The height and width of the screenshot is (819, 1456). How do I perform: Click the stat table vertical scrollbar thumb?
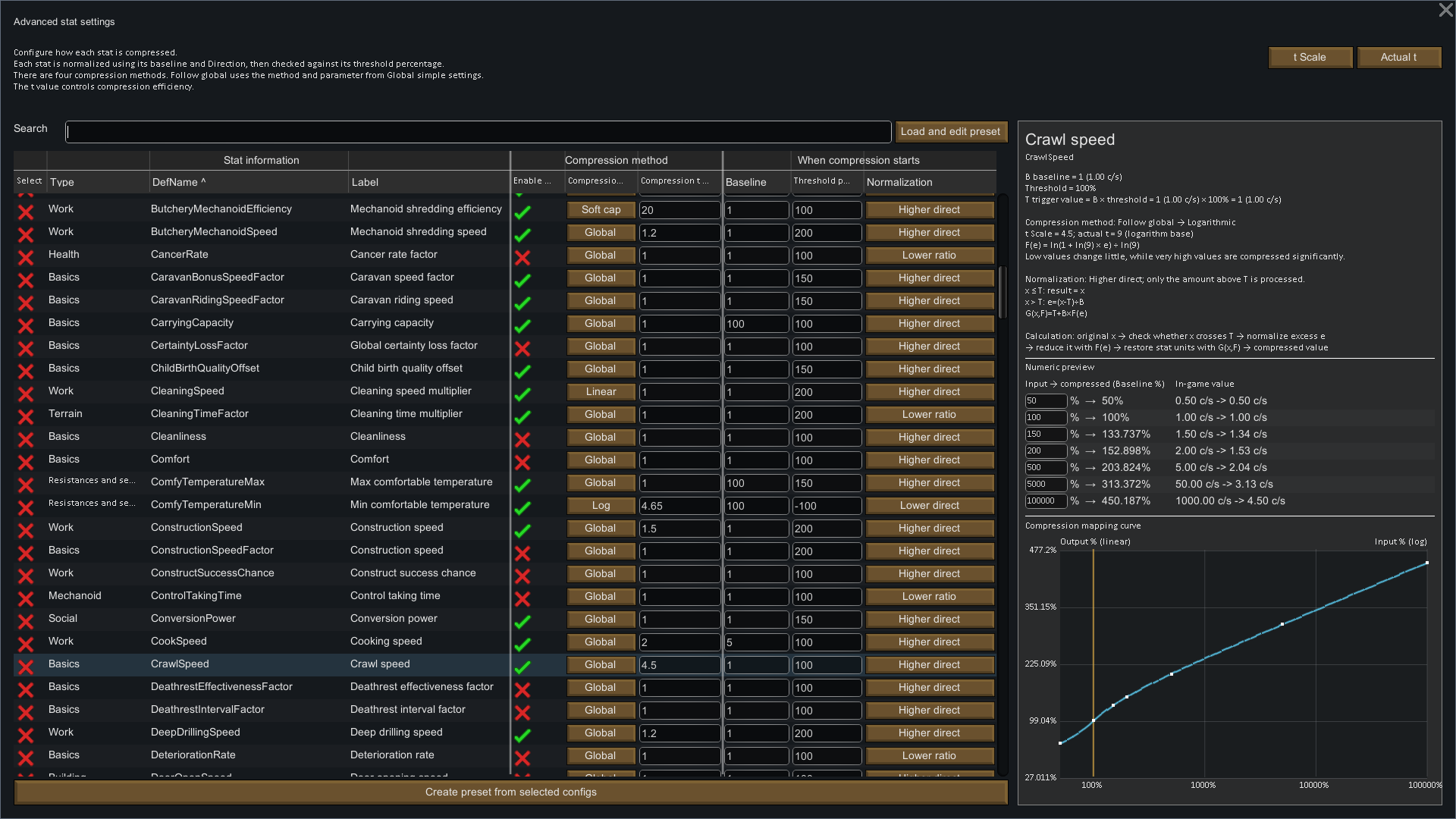tap(1002, 292)
